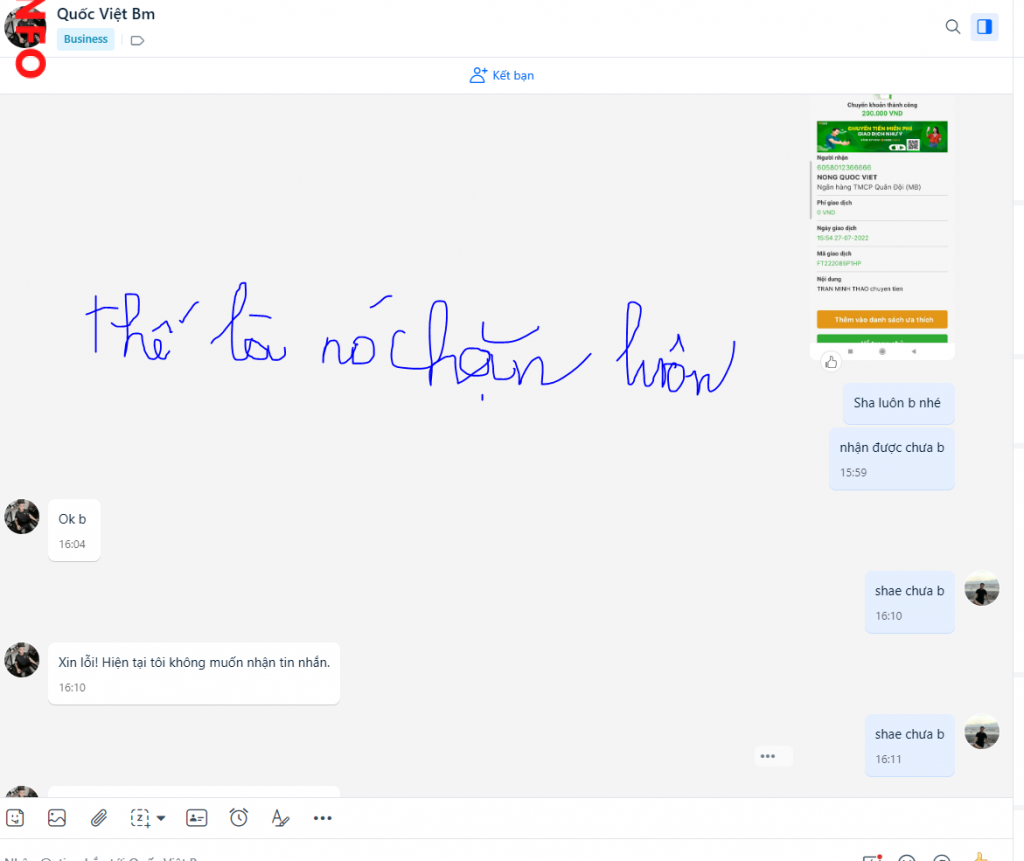Screen dimensions: 1024x861
Task: Click the contact name Quốc Việt Bm
Action: (x=106, y=14)
